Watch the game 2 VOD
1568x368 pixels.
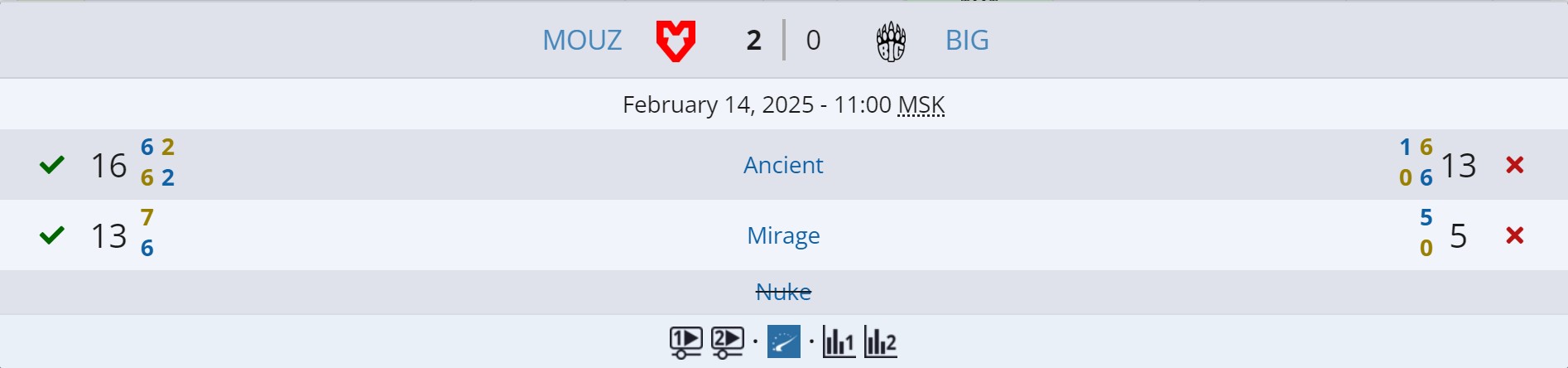point(727,341)
